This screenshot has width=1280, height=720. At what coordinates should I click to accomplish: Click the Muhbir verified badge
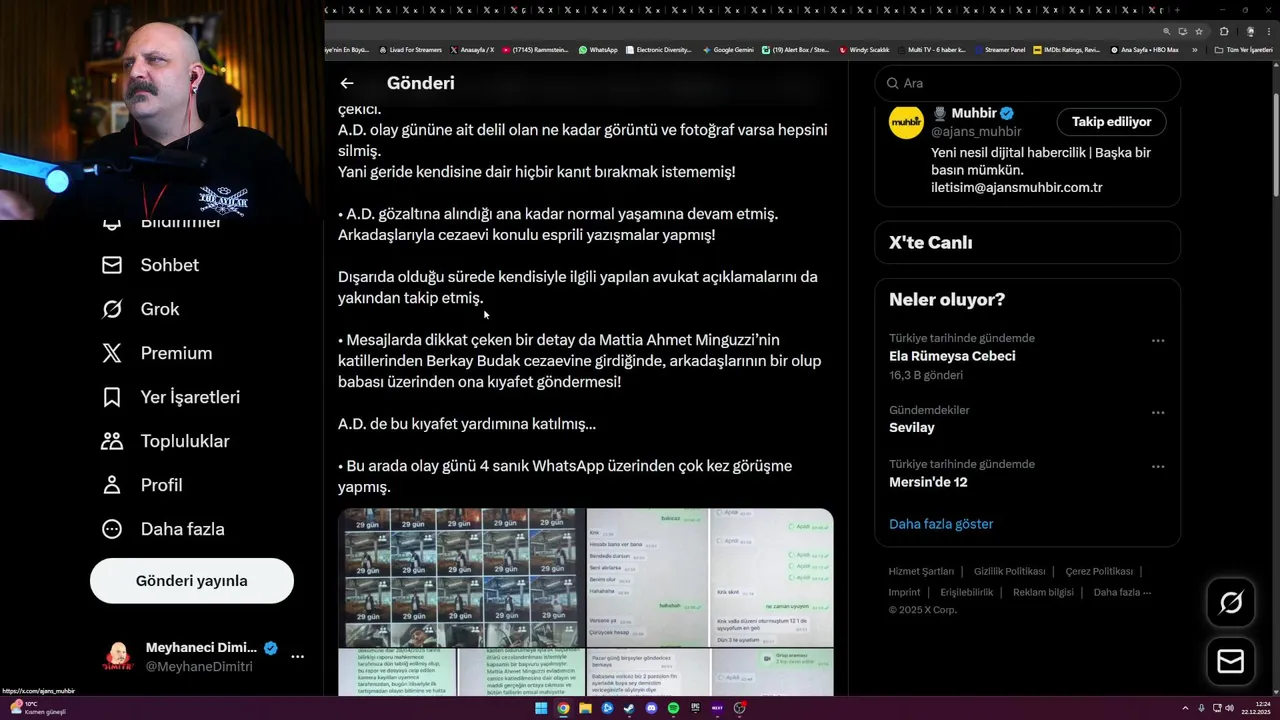1008,114
